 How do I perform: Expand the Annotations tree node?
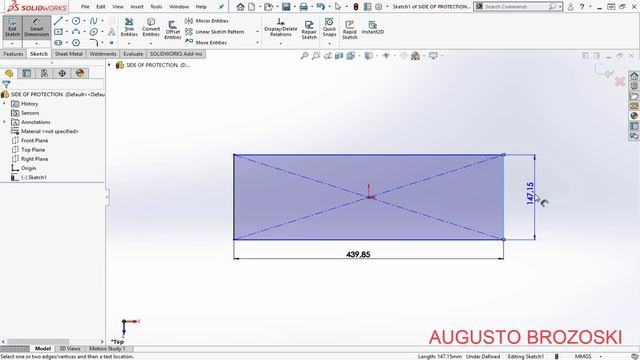click(4, 122)
